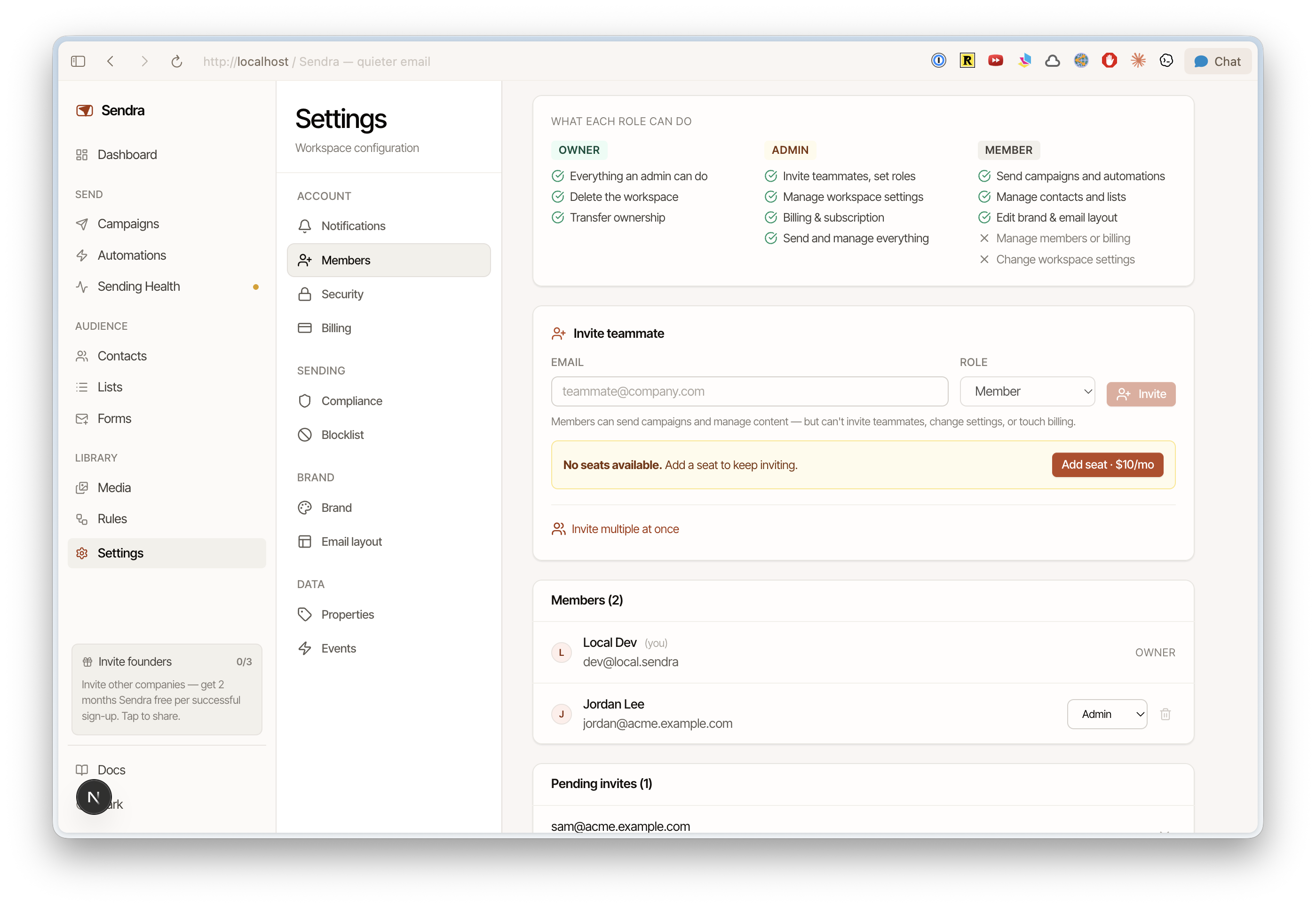Image resolution: width=1316 pixels, height=908 pixels.
Task: Open the invite Role dropdown showing Member
Action: pos(1027,391)
